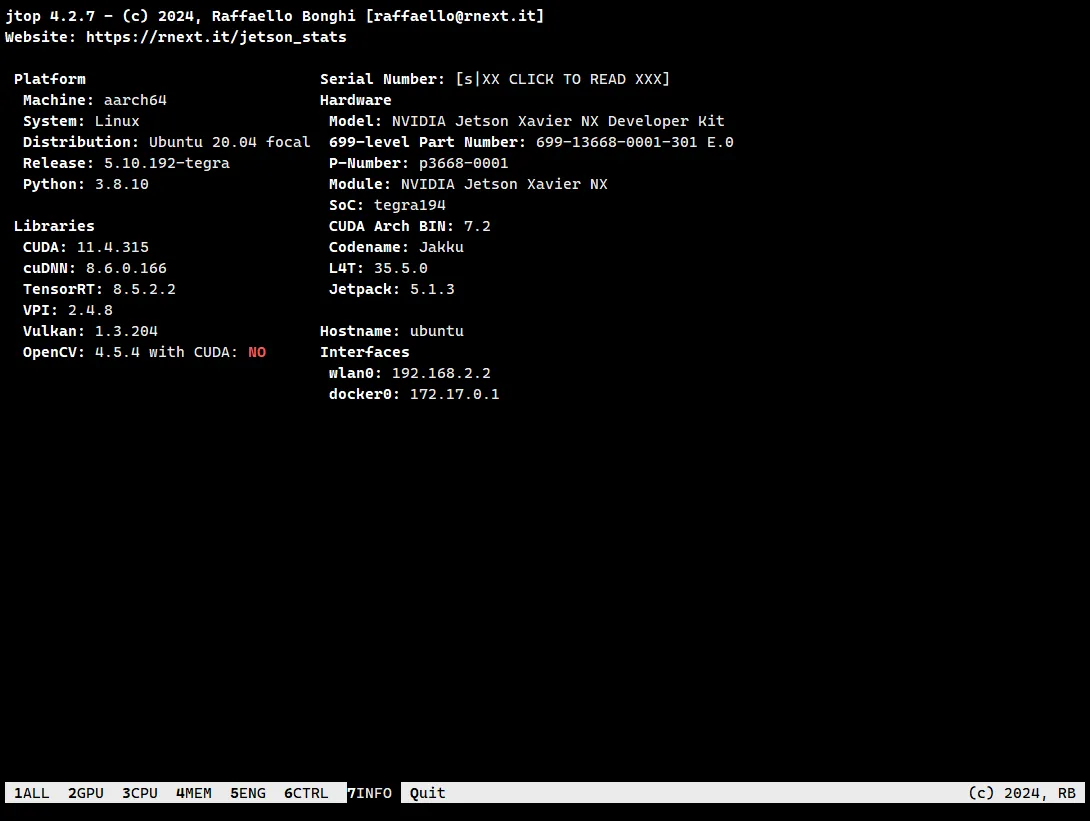Click the Hardware section heading
The width and height of the screenshot is (1090, 821).
click(356, 100)
